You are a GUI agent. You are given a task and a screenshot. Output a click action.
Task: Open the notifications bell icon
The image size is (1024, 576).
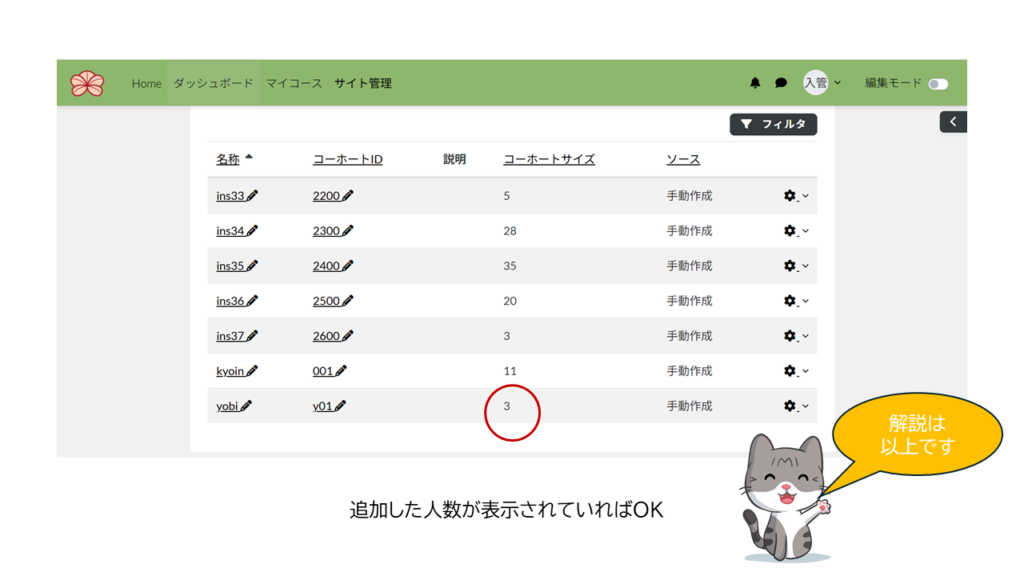pos(755,83)
